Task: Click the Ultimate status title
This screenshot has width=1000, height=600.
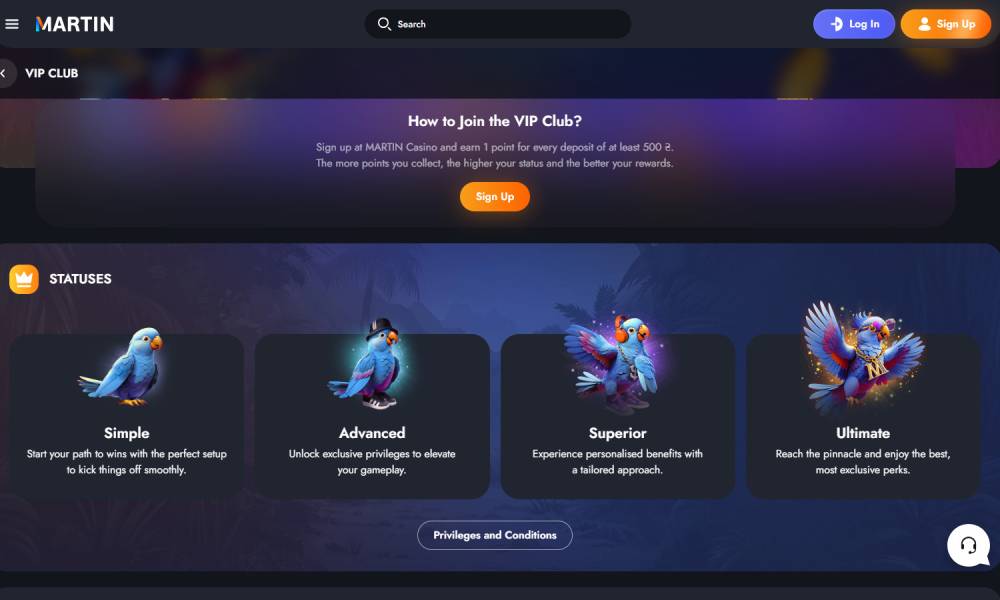Action: click(863, 433)
